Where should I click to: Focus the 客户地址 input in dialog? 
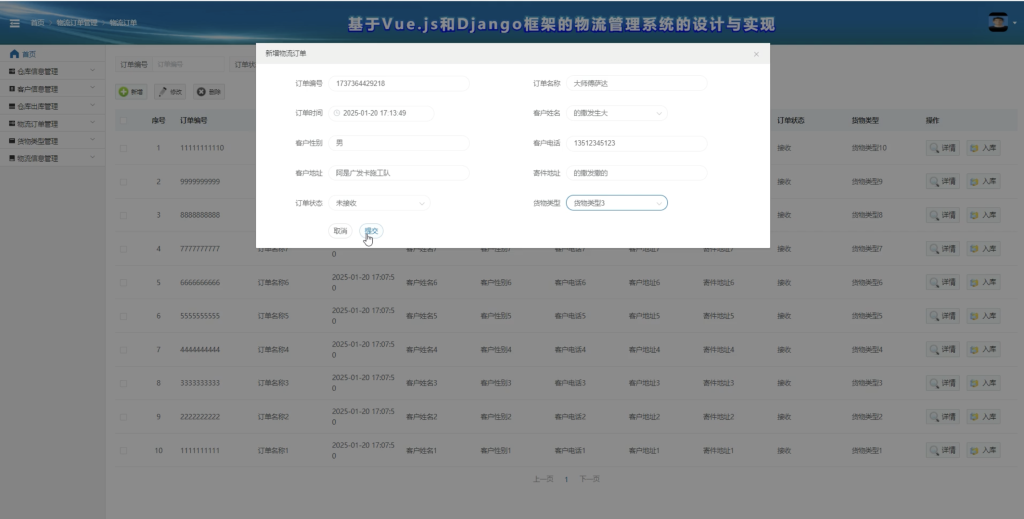pos(399,173)
